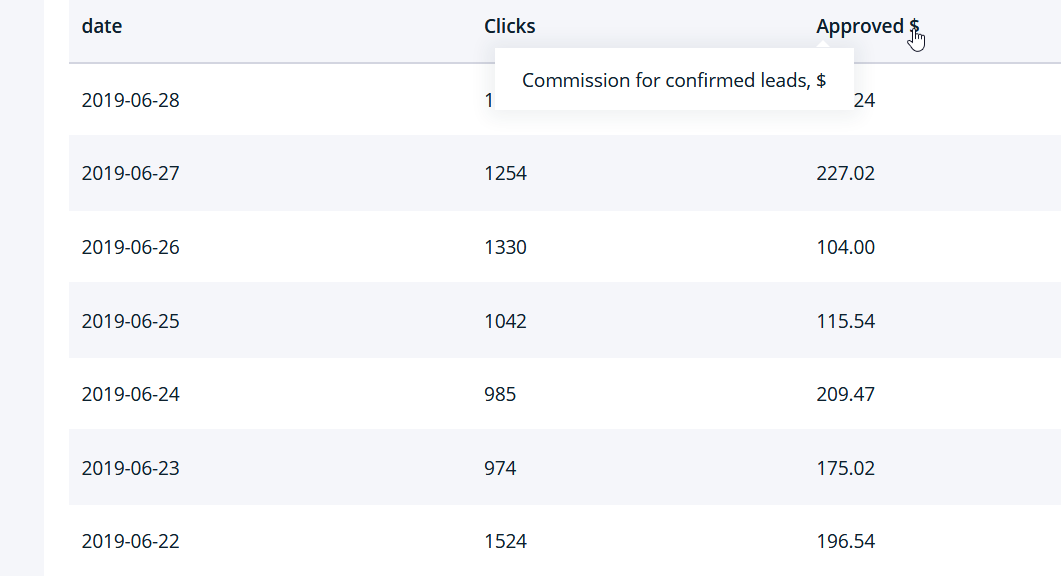
Task: Select the 2019-06-28 date cell
Action: point(131,100)
